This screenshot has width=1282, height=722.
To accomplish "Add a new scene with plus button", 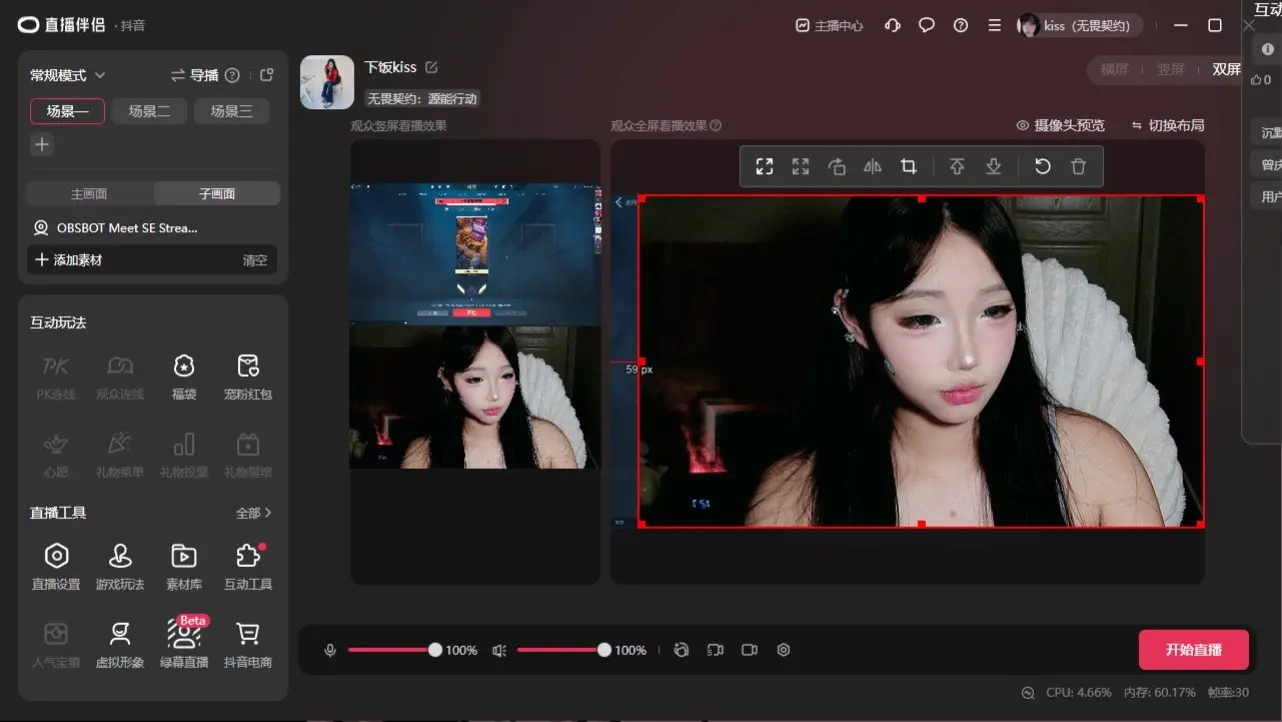I will pyautogui.click(x=42, y=144).
